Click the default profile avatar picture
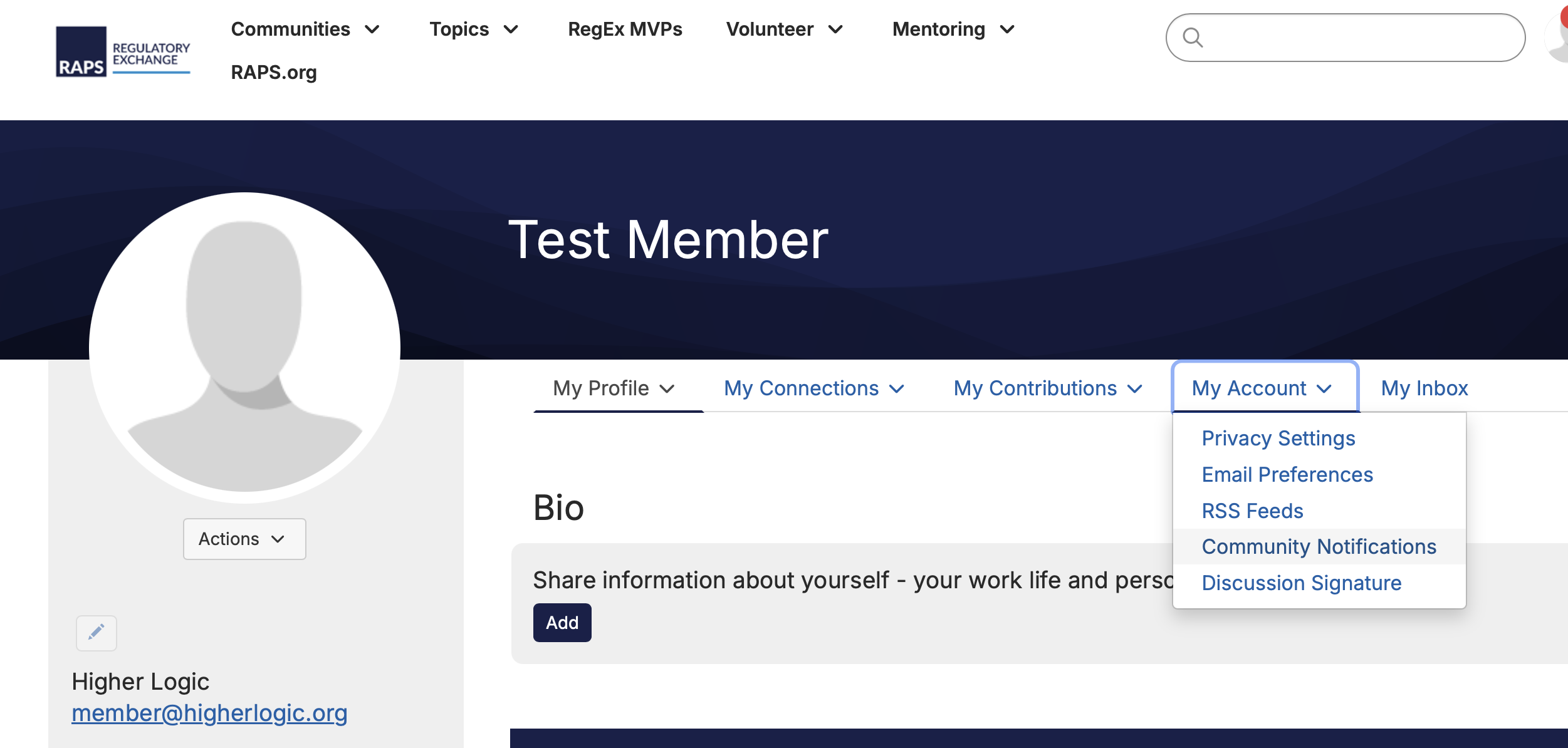This screenshot has height=748, width=1568. 244,348
